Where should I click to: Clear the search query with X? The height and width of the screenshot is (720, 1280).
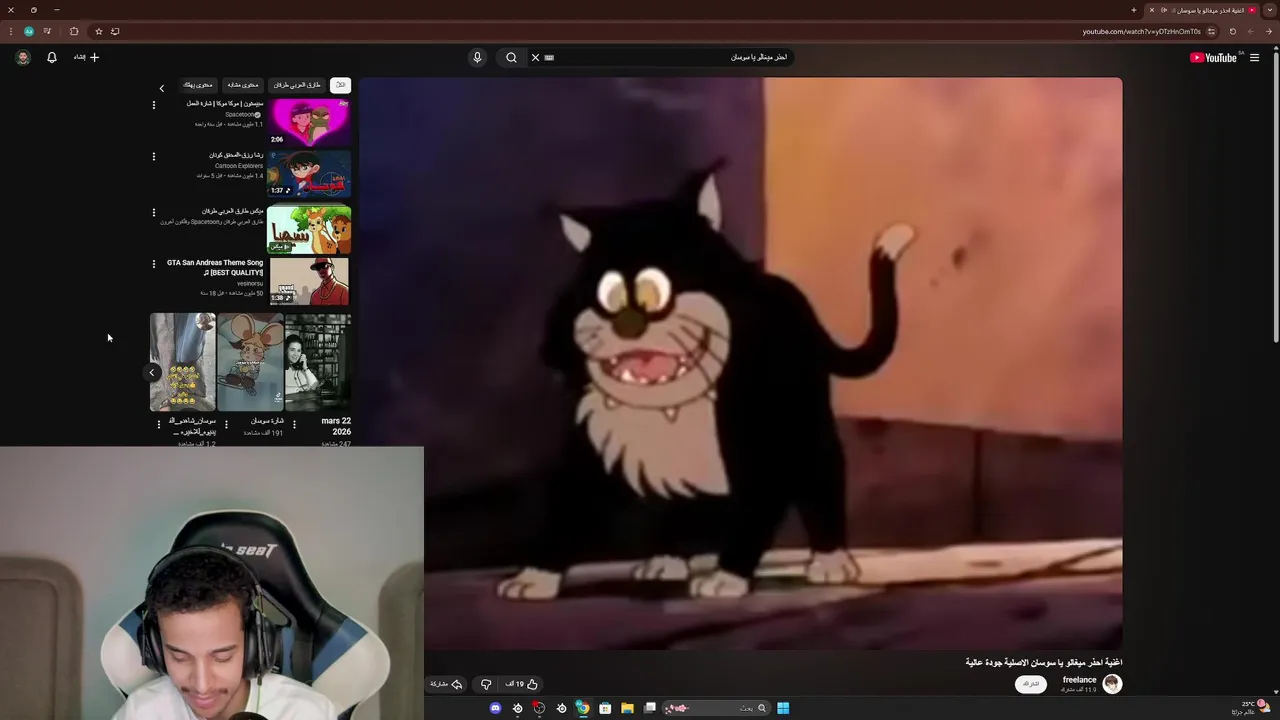click(x=535, y=57)
